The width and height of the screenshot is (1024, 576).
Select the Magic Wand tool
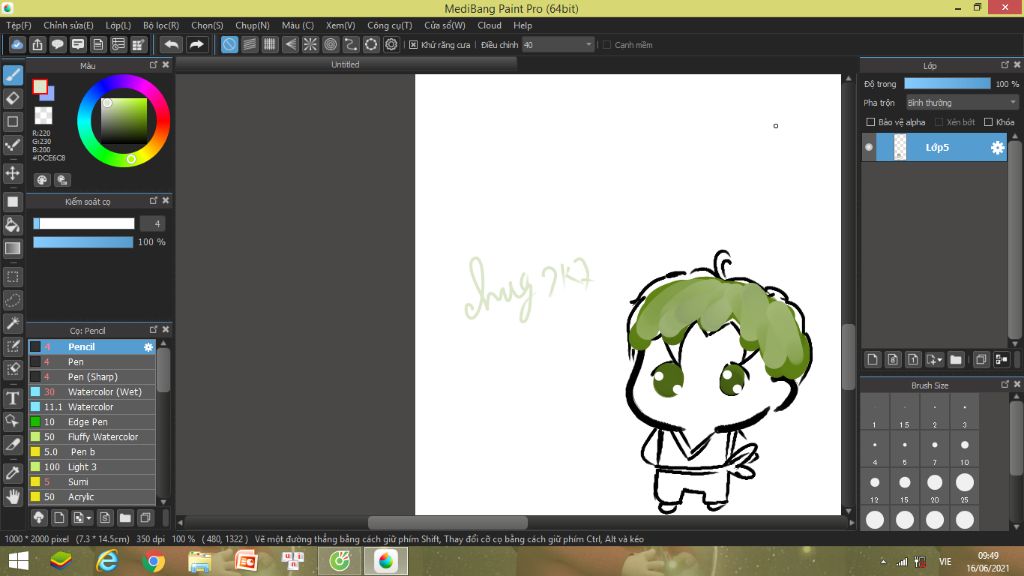pyautogui.click(x=12, y=323)
